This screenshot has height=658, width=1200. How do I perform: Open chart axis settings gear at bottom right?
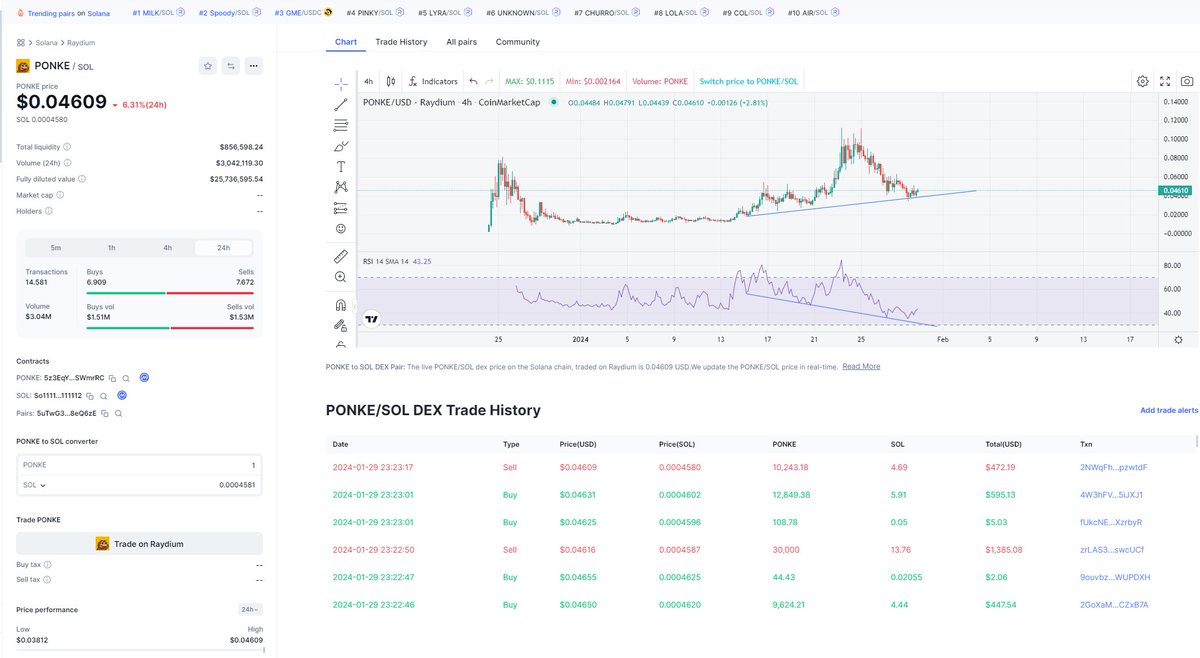(x=1178, y=340)
